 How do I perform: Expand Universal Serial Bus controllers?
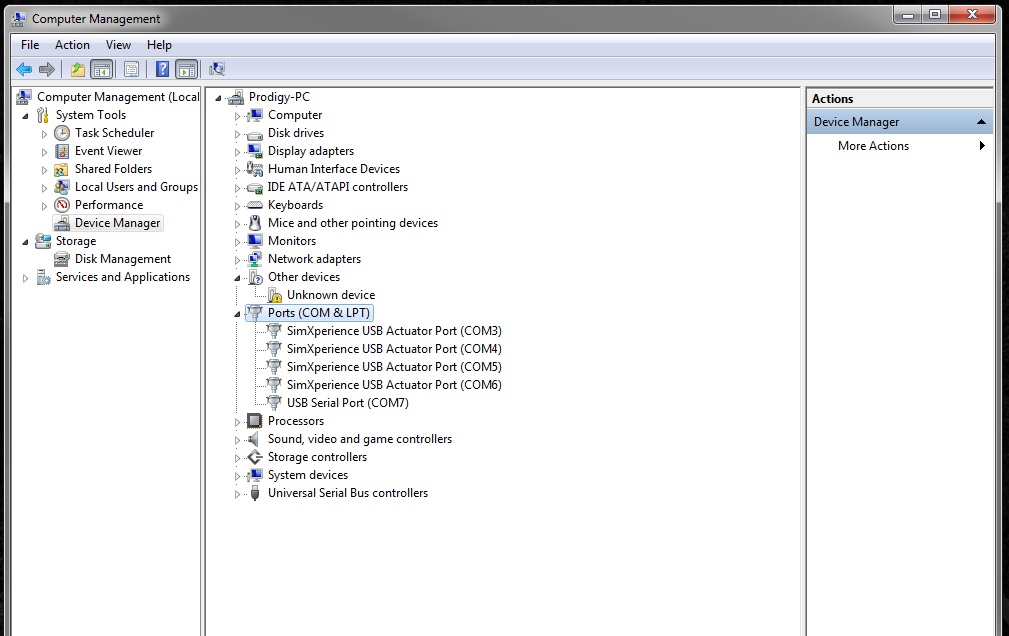238,493
